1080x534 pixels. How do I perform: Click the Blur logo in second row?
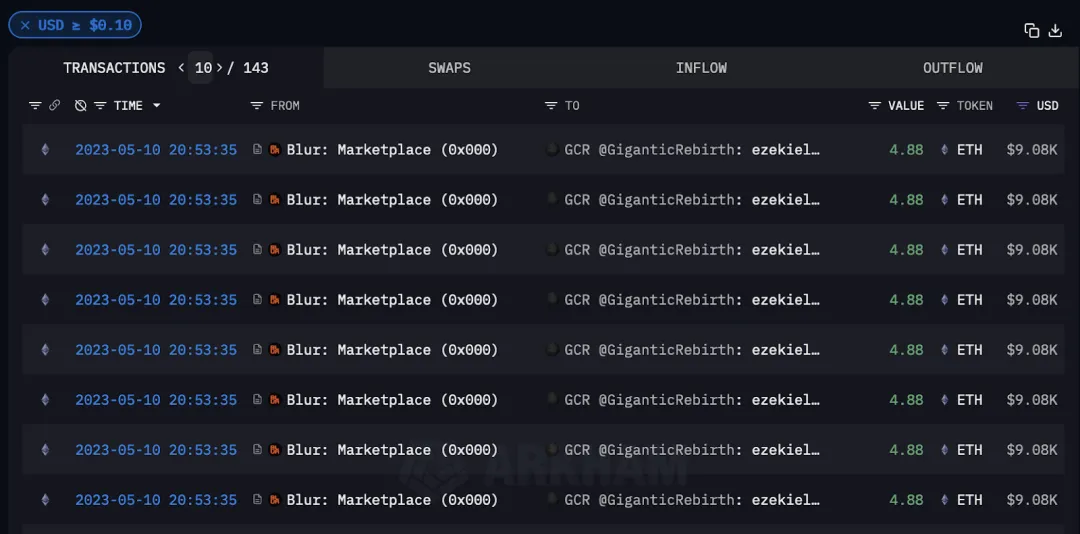click(274, 200)
